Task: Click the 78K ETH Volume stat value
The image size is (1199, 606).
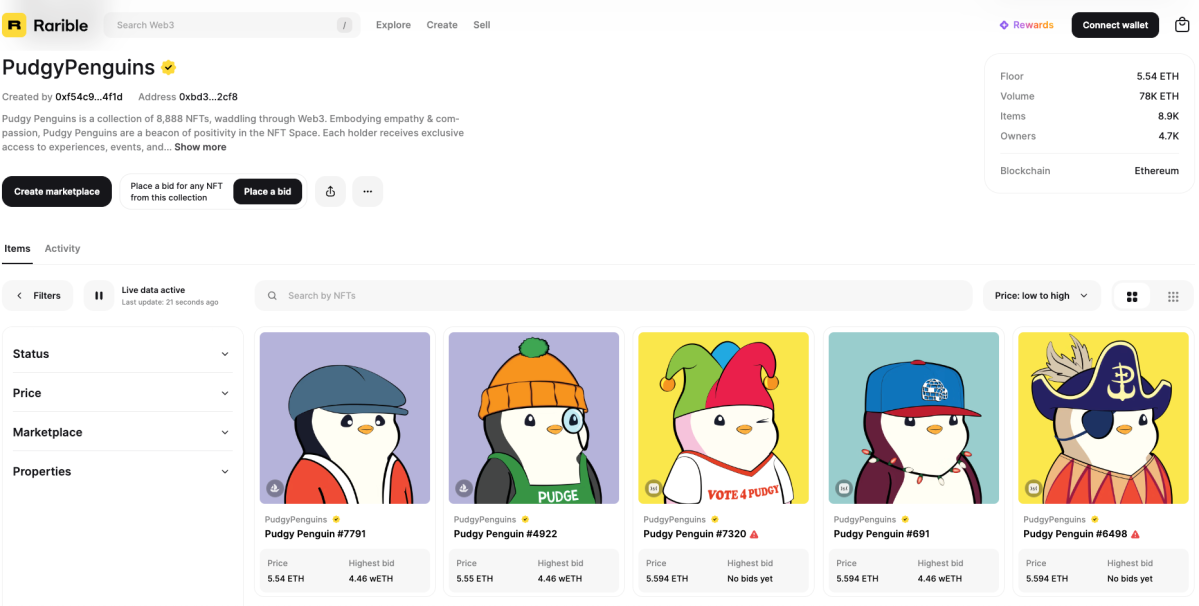Action: click(x=1159, y=96)
